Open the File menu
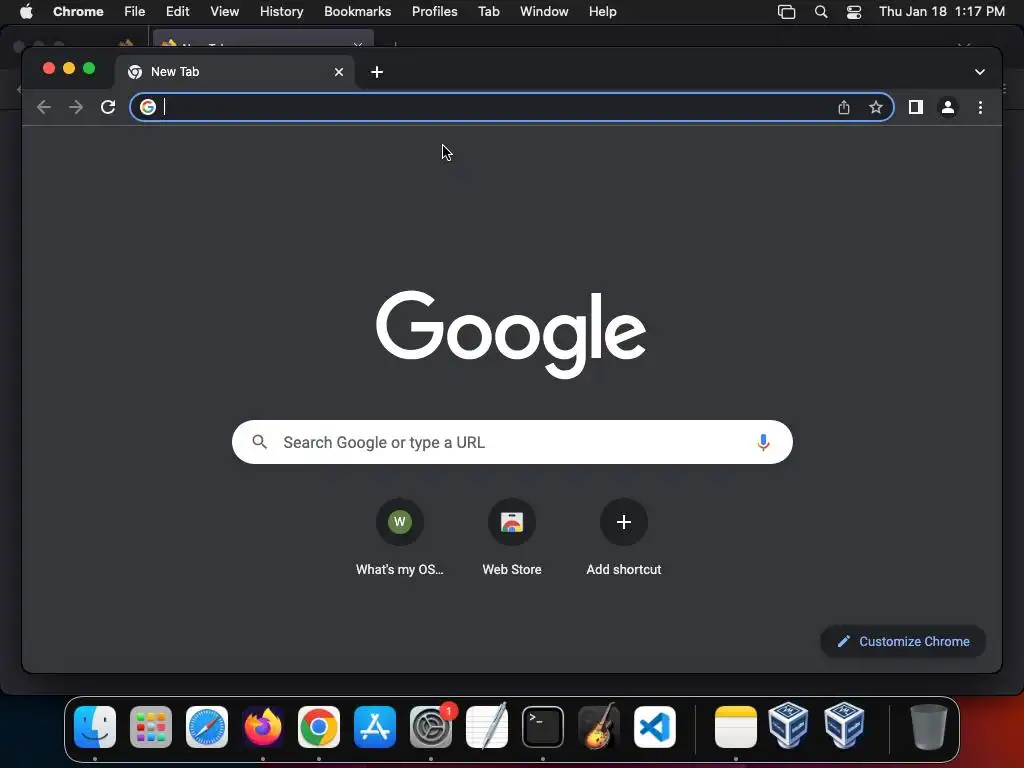The image size is (1024, 768). [x=135, y=11]
